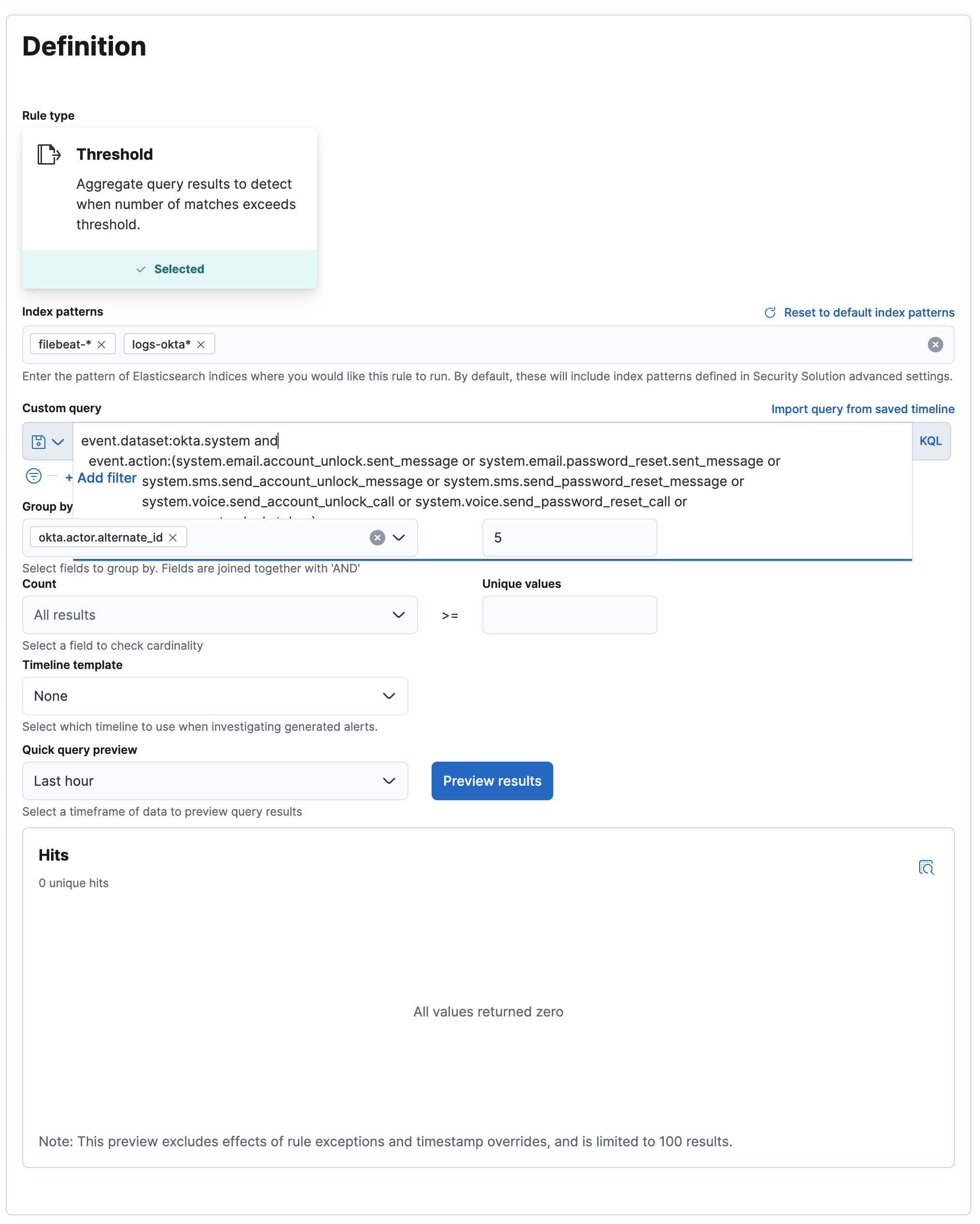Remove okta.actor.alternate_id from Group by
This screenshot has height=1224, width=980.
[x=173, y=537]
